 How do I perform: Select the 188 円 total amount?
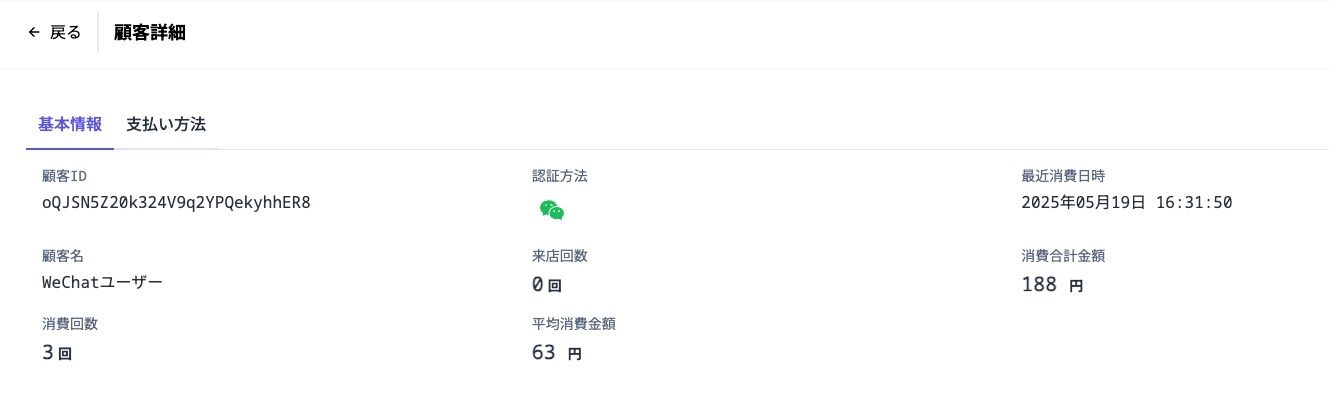(1052, 285)
